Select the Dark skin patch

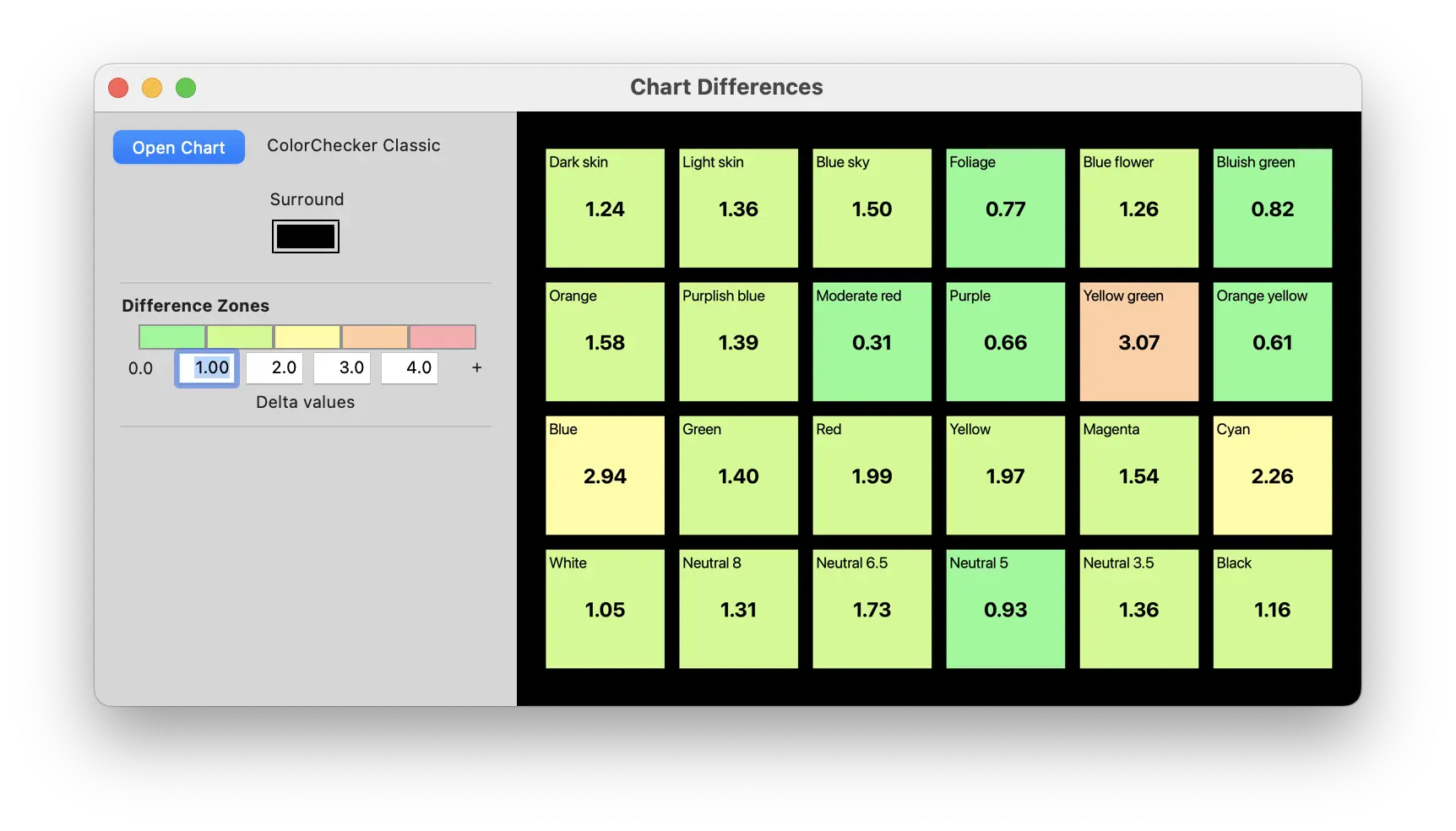point(605,209)
